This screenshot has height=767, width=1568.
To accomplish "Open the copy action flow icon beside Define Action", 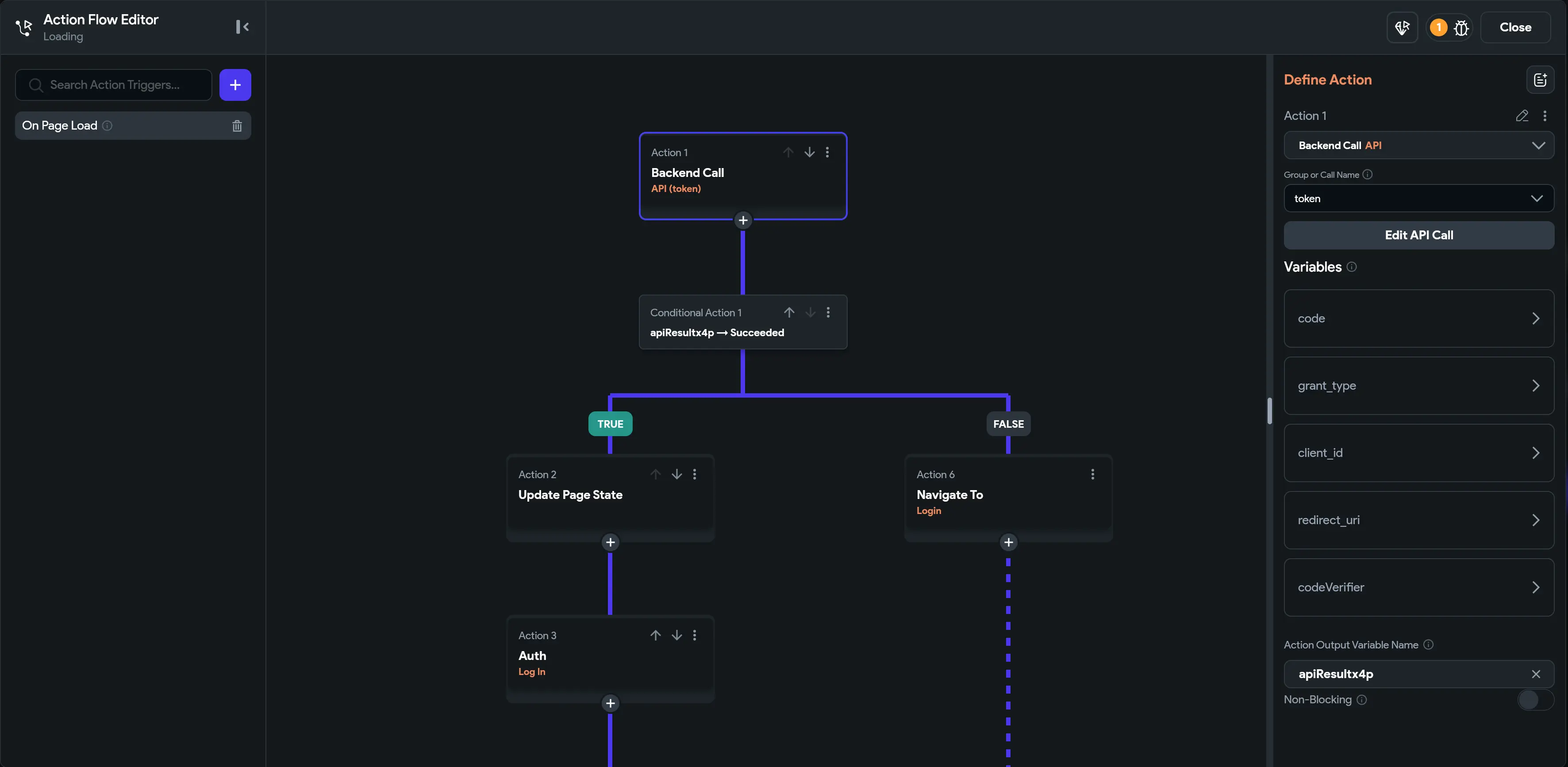I will [1541, 79].
